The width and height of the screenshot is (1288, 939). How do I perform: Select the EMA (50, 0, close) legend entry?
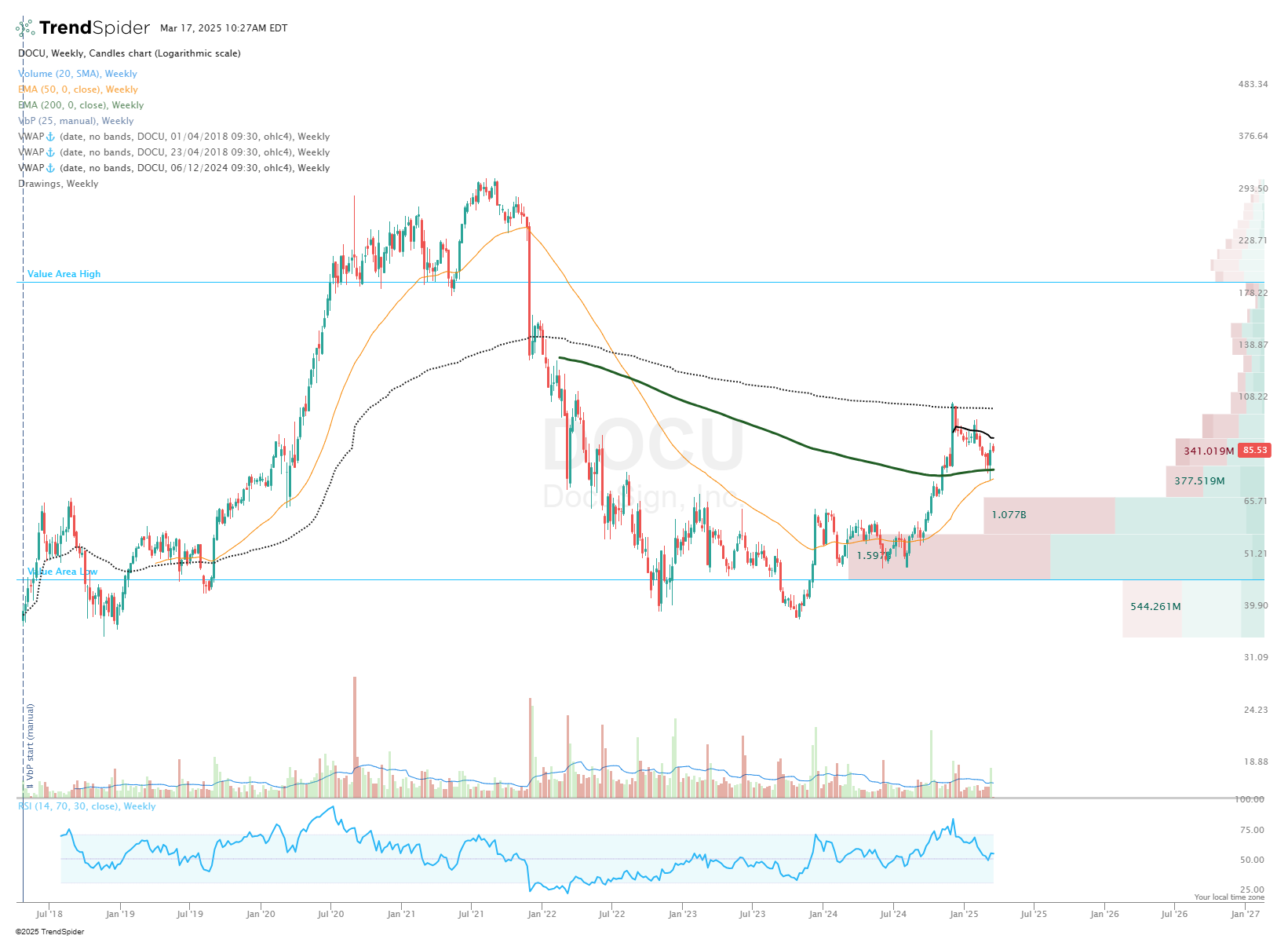78,90
